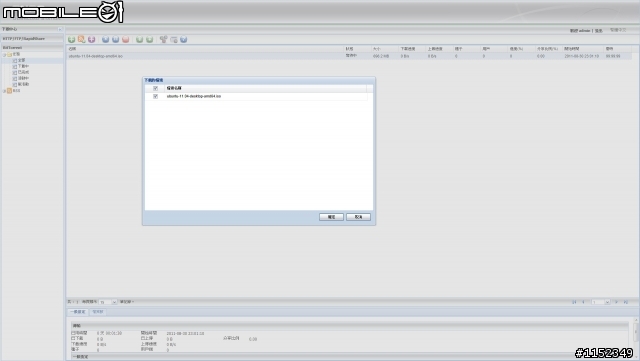Sort by the 下載速度 column header
Image resolution: width=640 pixels, height=361 pixels.
pyautogui.click(x=412, y=49)
